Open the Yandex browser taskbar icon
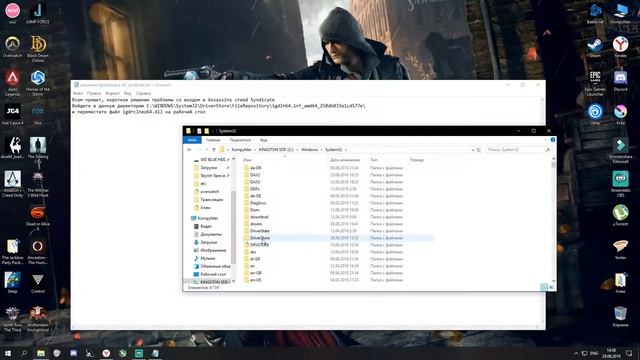Screen dimensions: 640x360 pyautogui.click(x=106, y=353)
